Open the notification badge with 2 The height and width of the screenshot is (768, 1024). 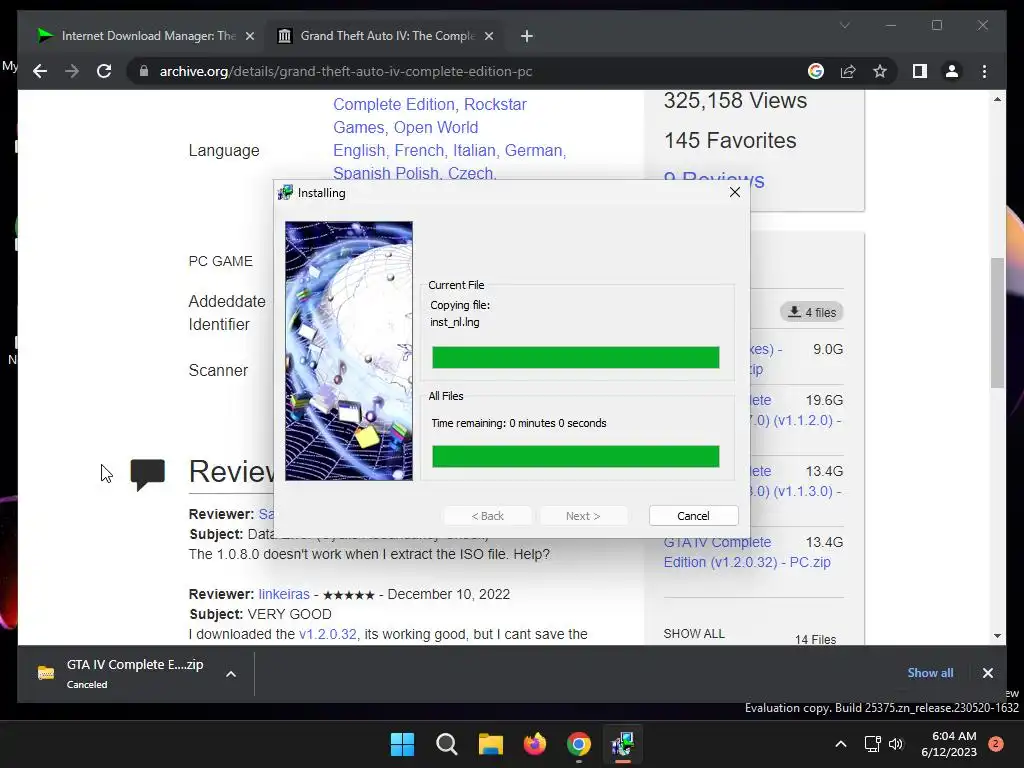(996, 744)
